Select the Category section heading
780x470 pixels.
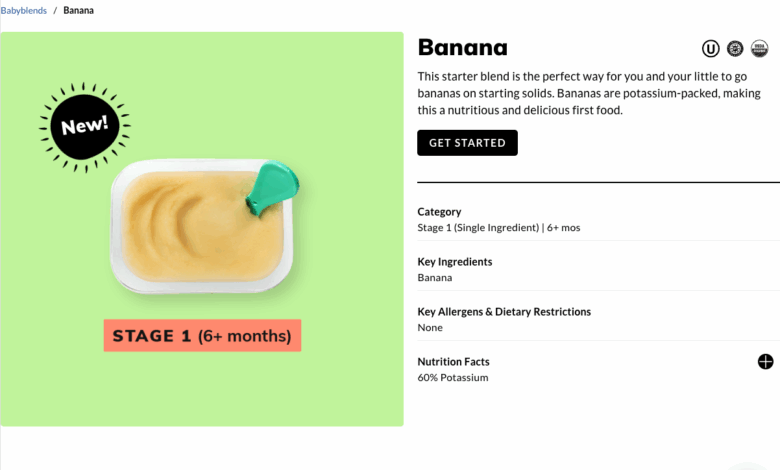click(439, 212)
